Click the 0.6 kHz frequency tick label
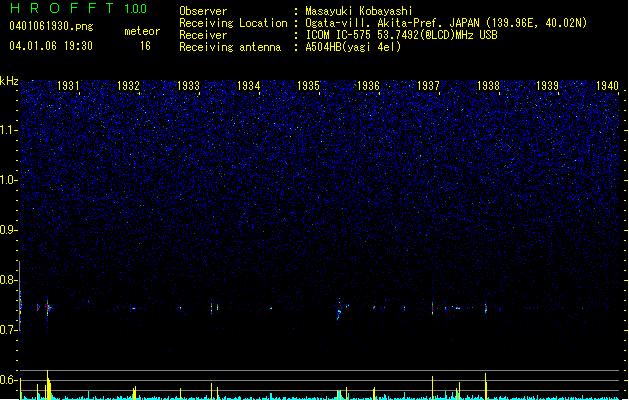 8,380
